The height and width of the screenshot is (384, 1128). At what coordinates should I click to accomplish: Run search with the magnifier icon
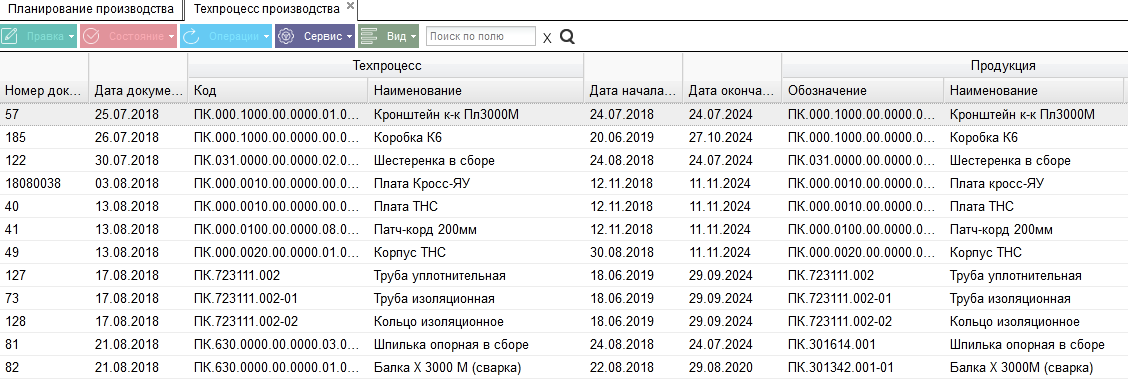coord(567,37)
